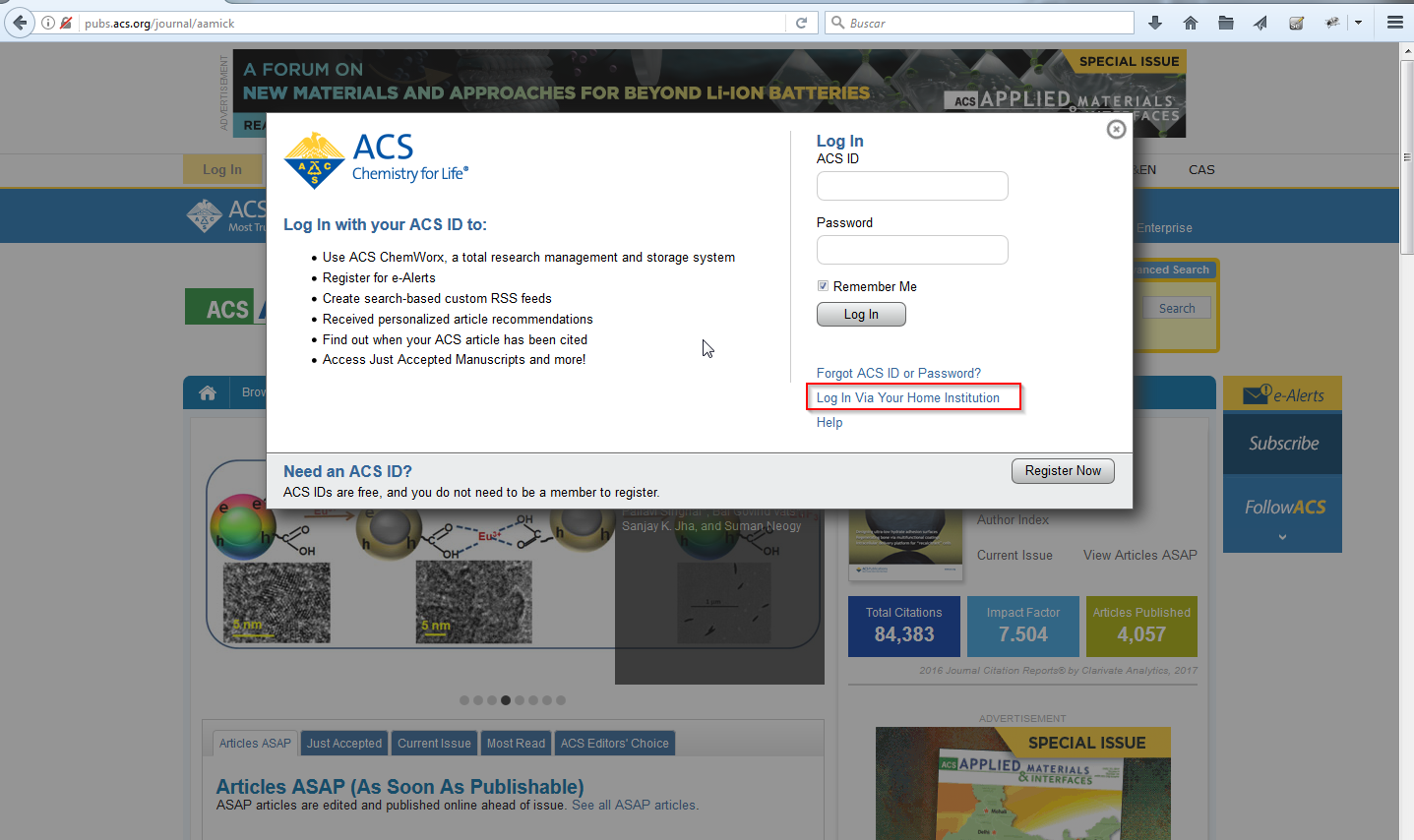Close the ACS login dialog

pyautogui.click(x=1116, y=129)
